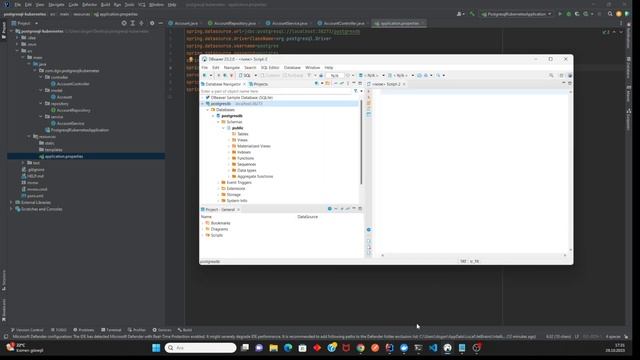Click the green Run icon in IntelliJ toolbar
This screenshot has width=640, height=360.
coord(560,14)
